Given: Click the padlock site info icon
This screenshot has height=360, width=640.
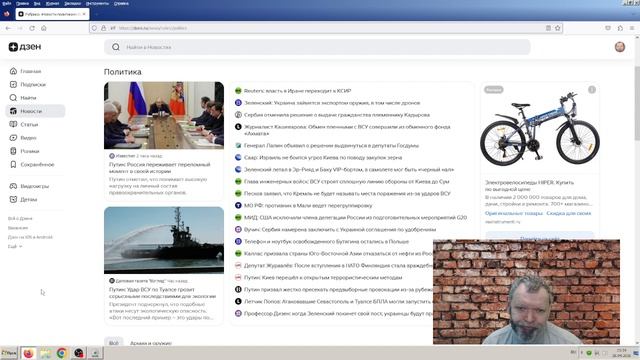Looking at the screenshot, I should click(x=104, y=28).
